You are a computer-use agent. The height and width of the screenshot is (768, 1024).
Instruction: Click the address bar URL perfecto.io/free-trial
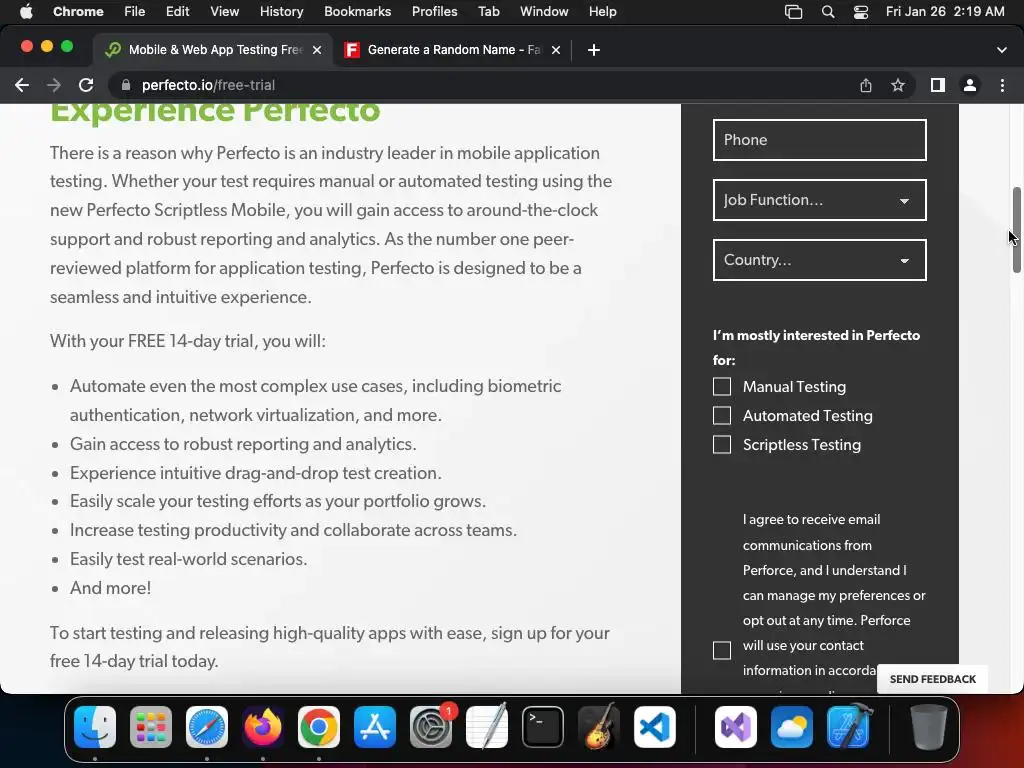coord(208,86)
